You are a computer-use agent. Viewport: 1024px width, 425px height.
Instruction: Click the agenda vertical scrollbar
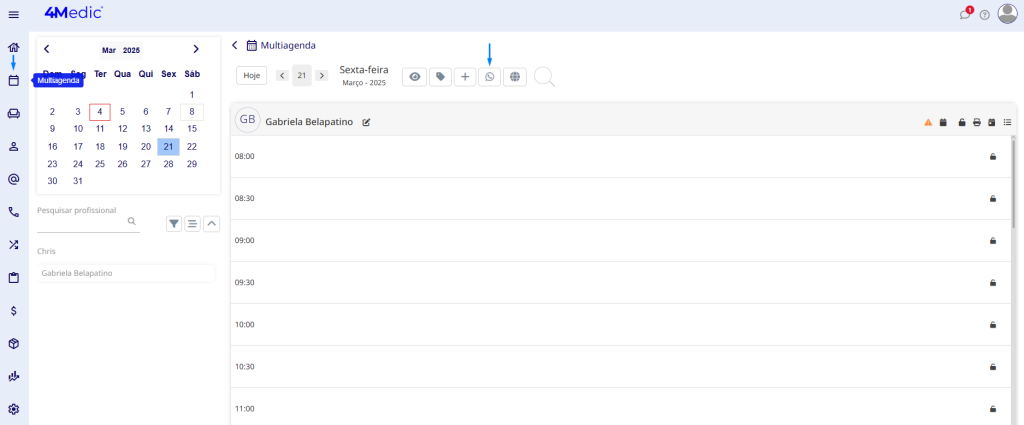click(1014, 183)
